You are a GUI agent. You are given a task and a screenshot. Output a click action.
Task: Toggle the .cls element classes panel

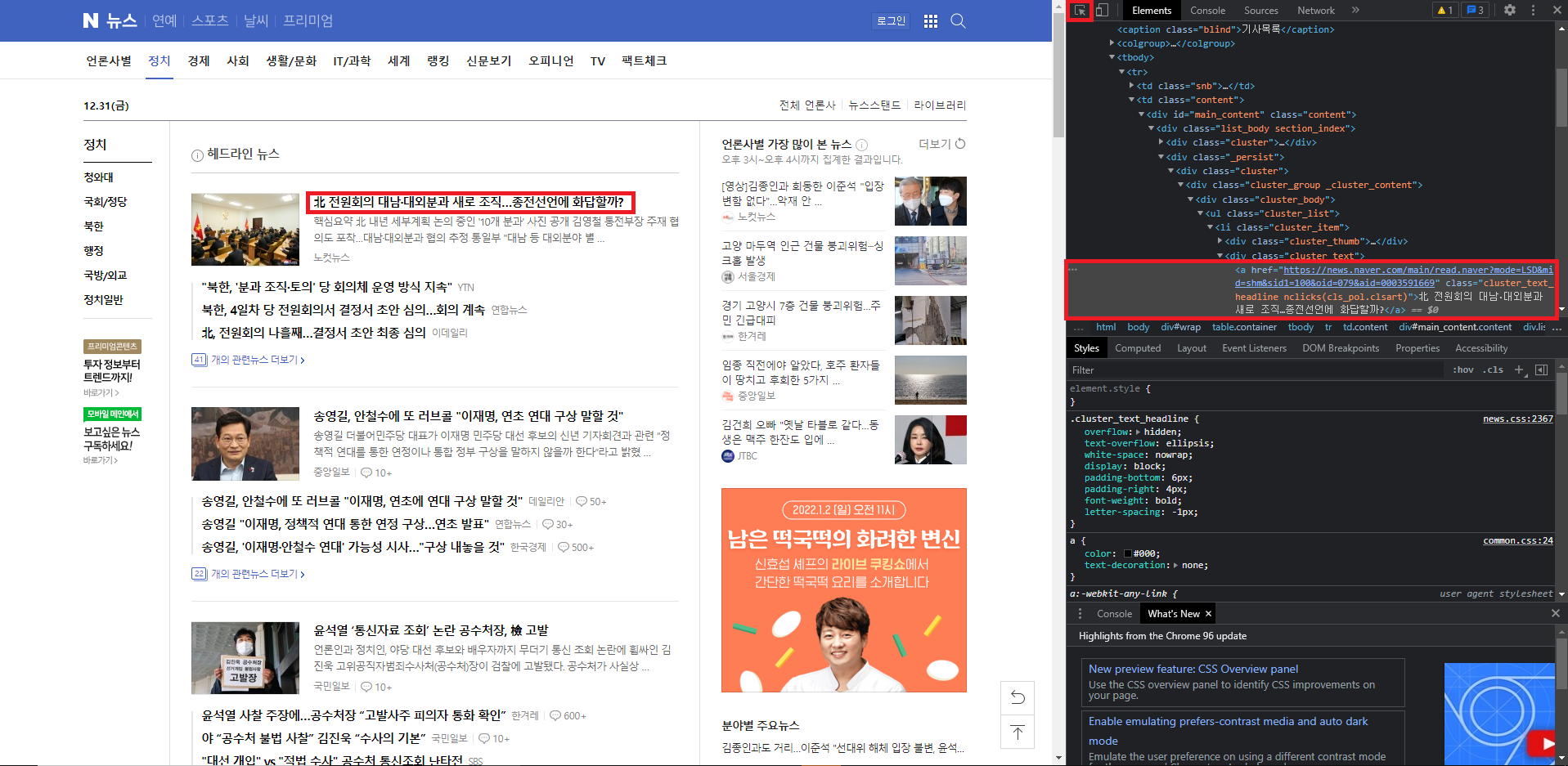point(1494,370)
